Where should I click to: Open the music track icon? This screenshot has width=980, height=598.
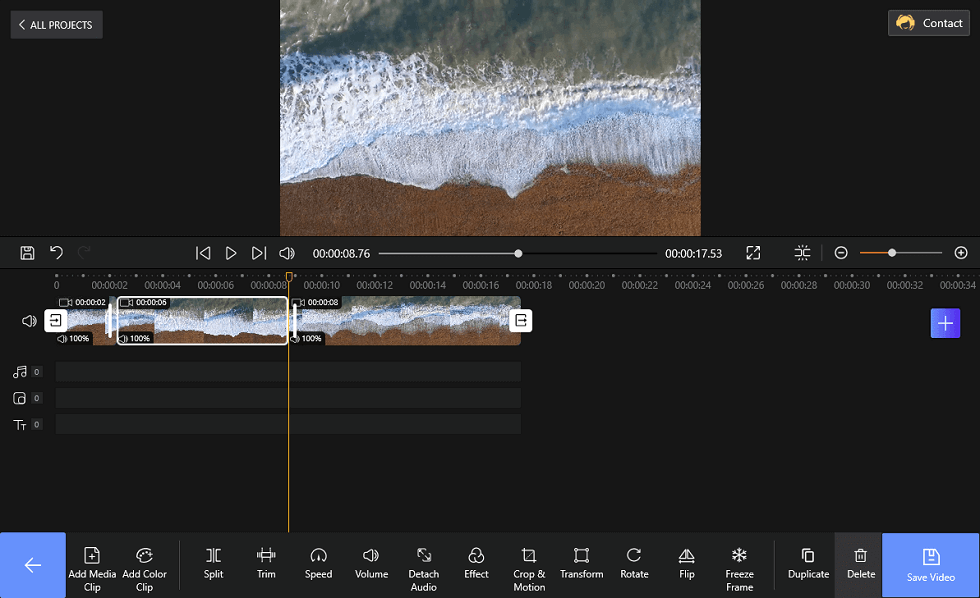coord(20,372)
